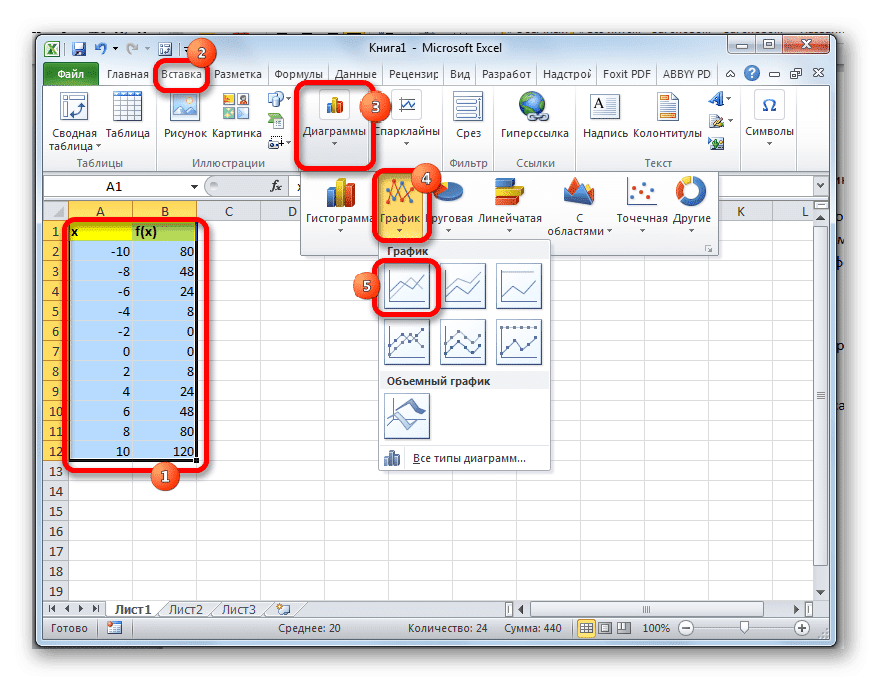This screenshot has width=876, height=681.
Task: Open the Гистограмма column chart dropdown
Action: [x=340, y=230]
